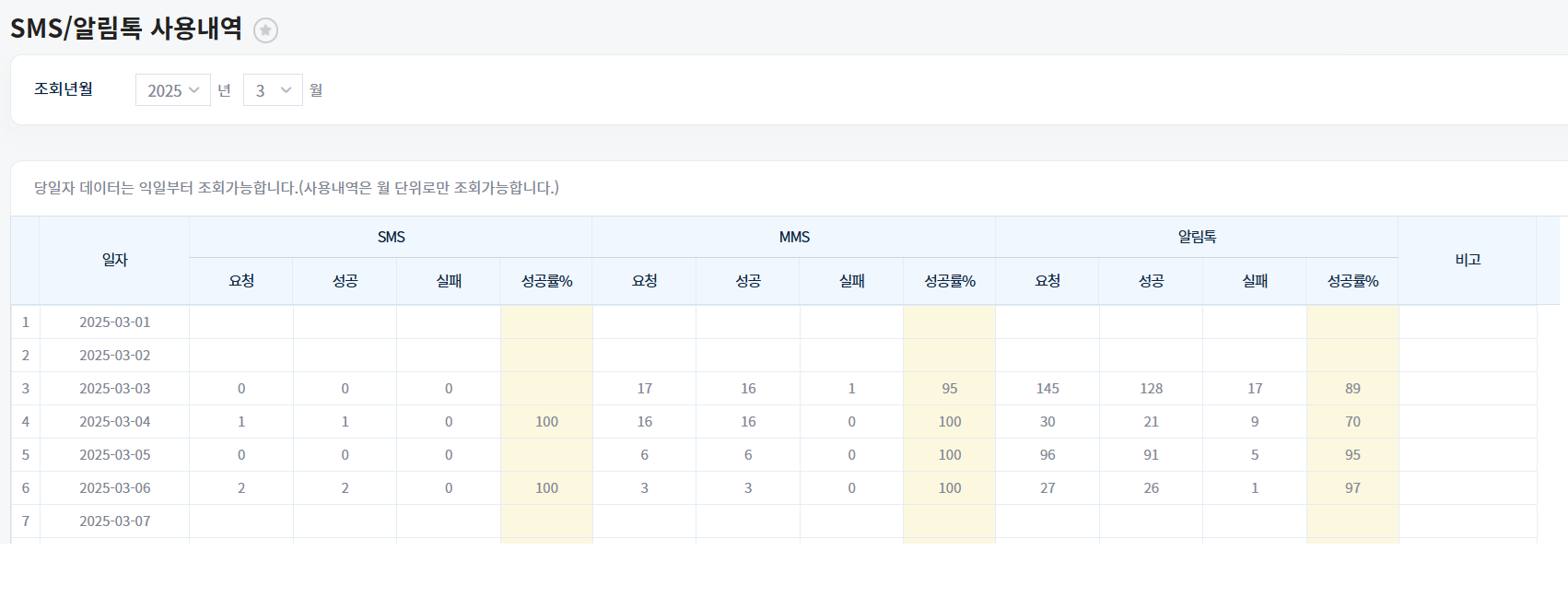Screen dimensions: 1568x597
Task: Click the 알림톡 요청 value 145
Action: click(1047, 389)
